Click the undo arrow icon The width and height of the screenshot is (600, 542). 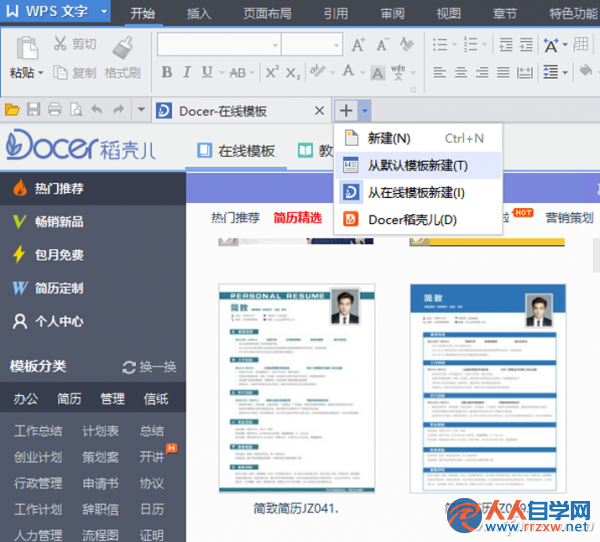coord(97,110)
